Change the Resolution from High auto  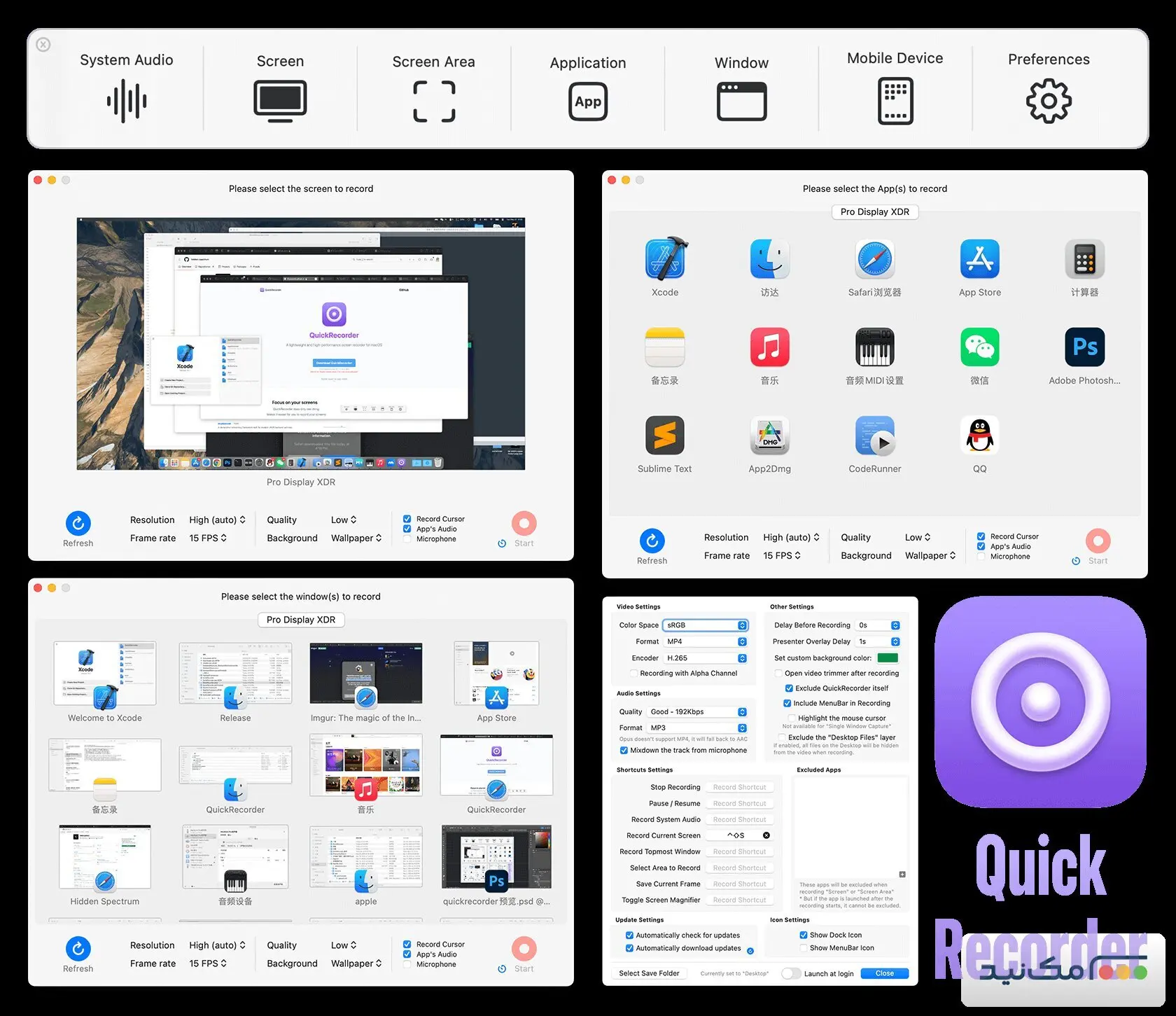[x=218, y=520]
